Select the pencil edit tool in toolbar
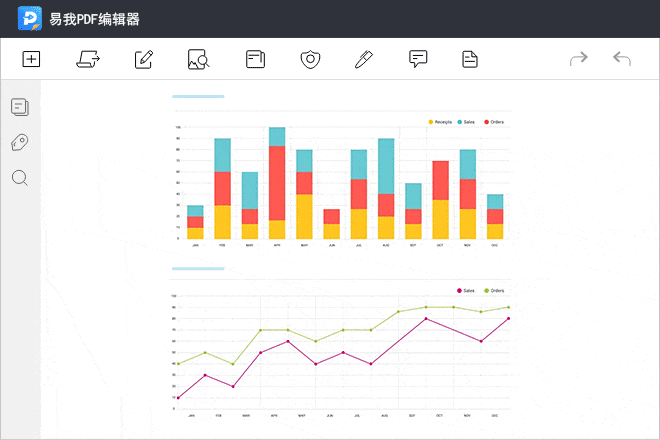Screen dimensions: 660x440 click(x=143, y=59)
